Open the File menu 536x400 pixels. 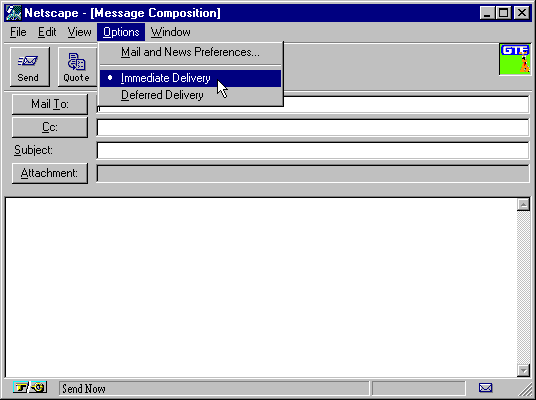tap(18, 32)
